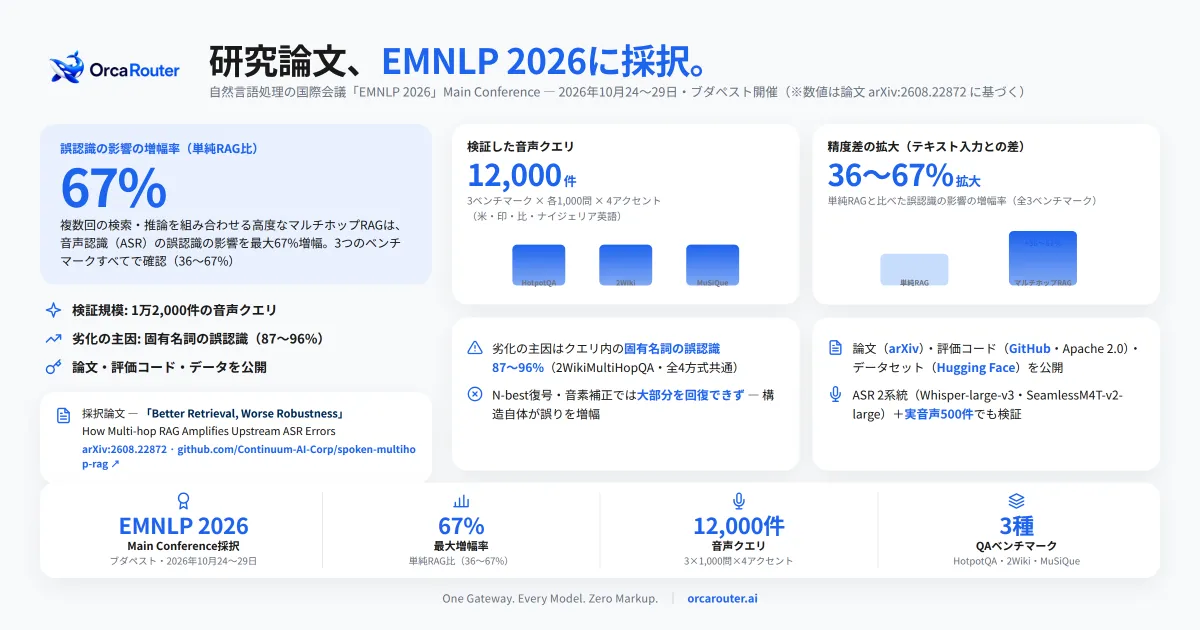
Task: Select the 2Wiki bar in the chart
Action: pos(625,266)
